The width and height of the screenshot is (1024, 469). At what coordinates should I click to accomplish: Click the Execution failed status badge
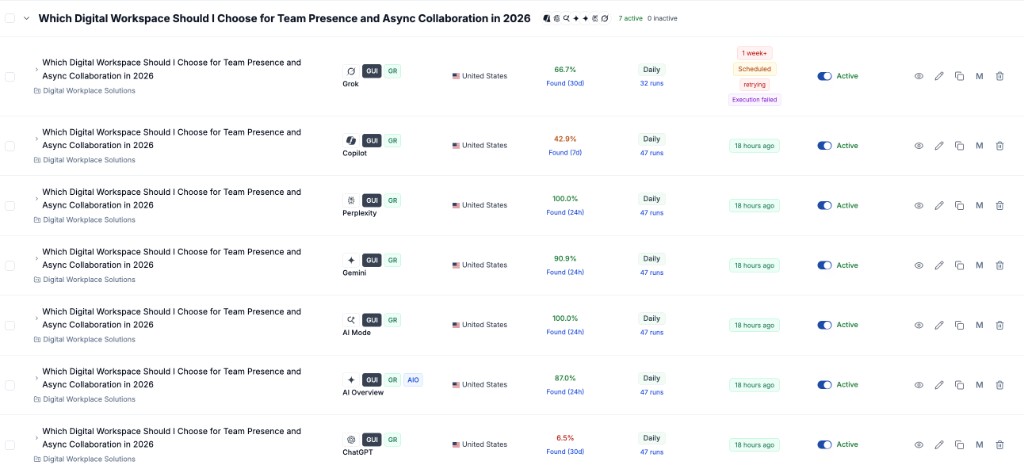pyautogui.click(x=754, y=100)
